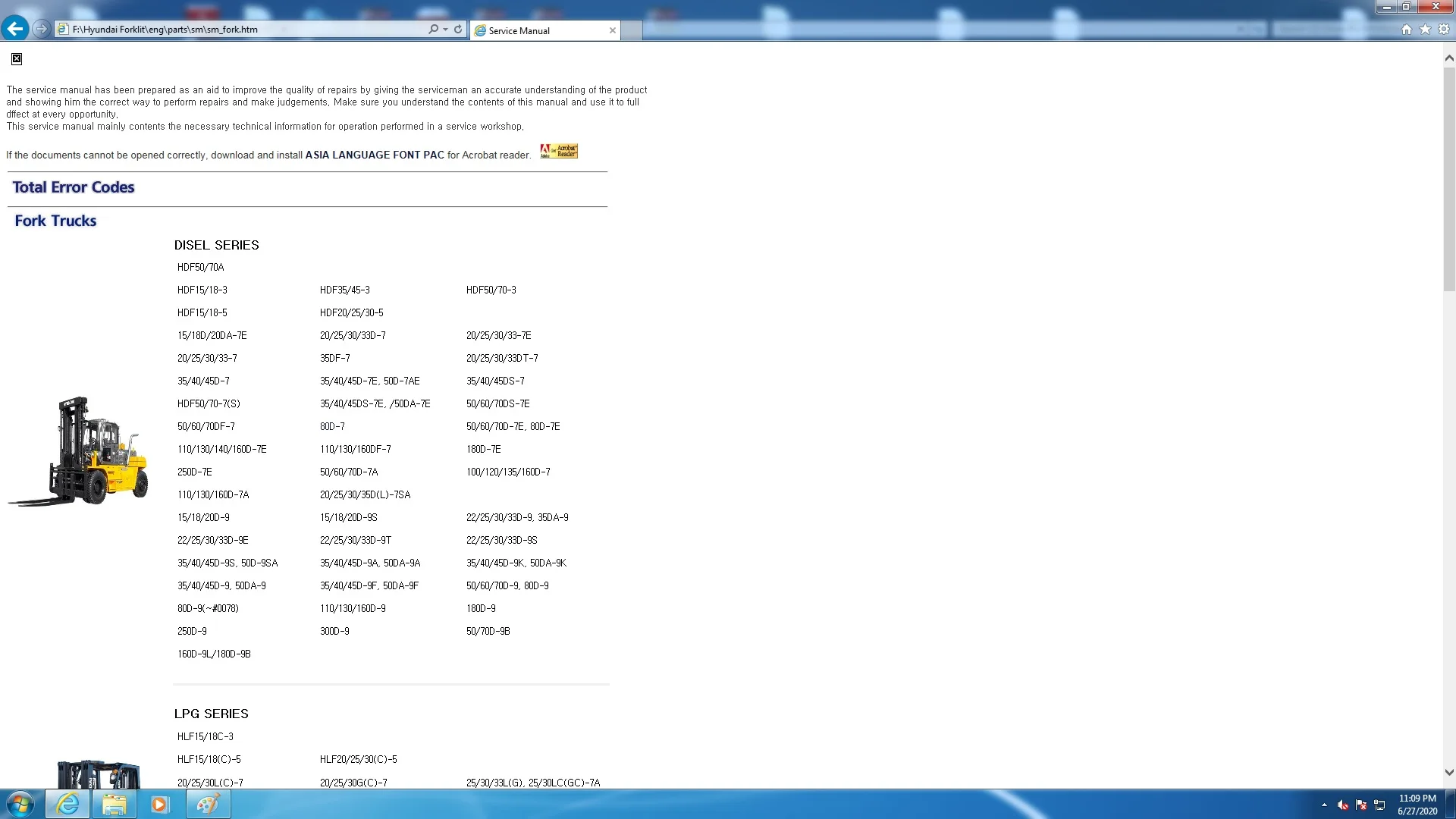Image resolution: width=1456 pixels, height=819 pixels.
Task: Open the 35/40/45DS-7 manual link
Action: 495,381
